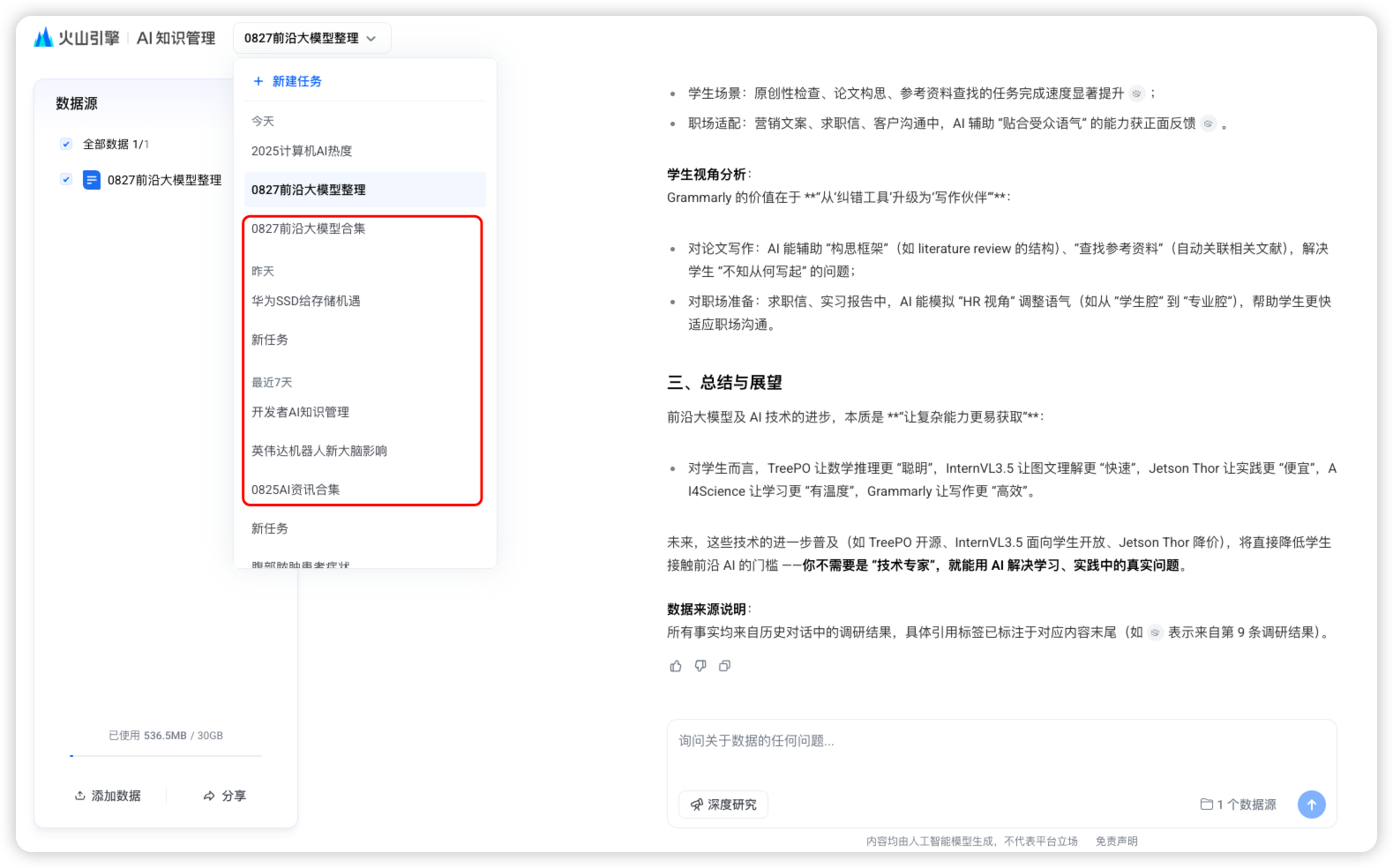Open the citation marker after 正面反馈
The width and height of the screenshot is (1393, 868).
1209,123
